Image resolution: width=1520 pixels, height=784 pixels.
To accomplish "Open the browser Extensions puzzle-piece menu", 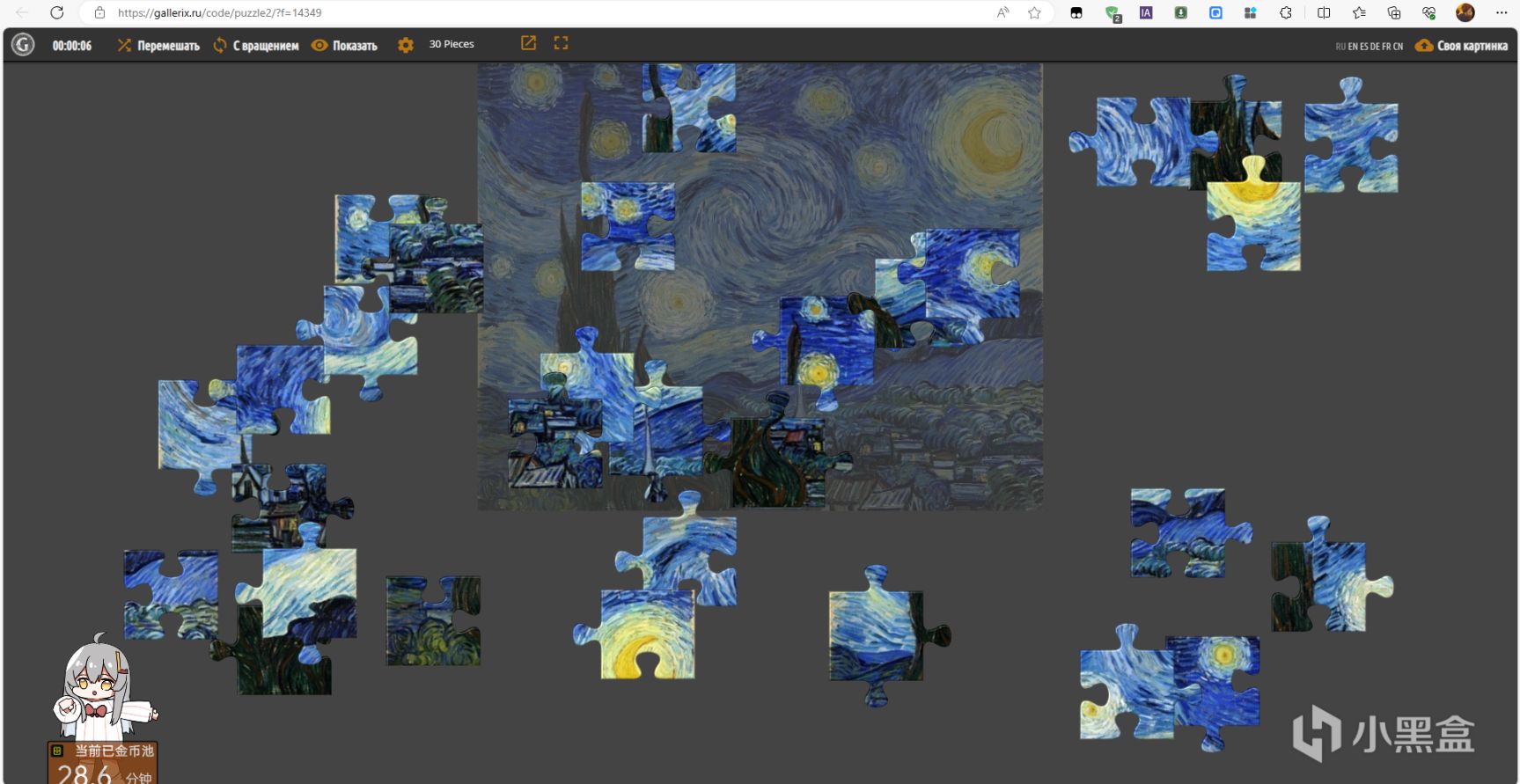I will pyautogui.click(x=1286, y=12).
